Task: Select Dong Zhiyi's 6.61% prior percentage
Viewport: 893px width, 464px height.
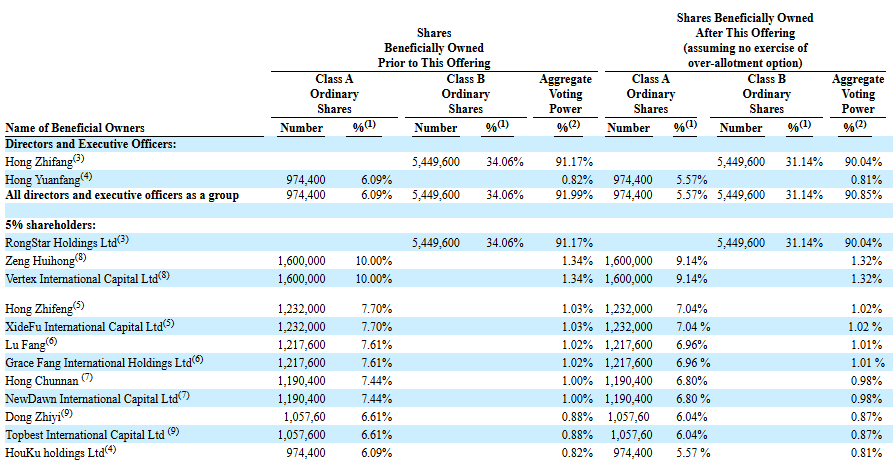Action: pos(376,417)
